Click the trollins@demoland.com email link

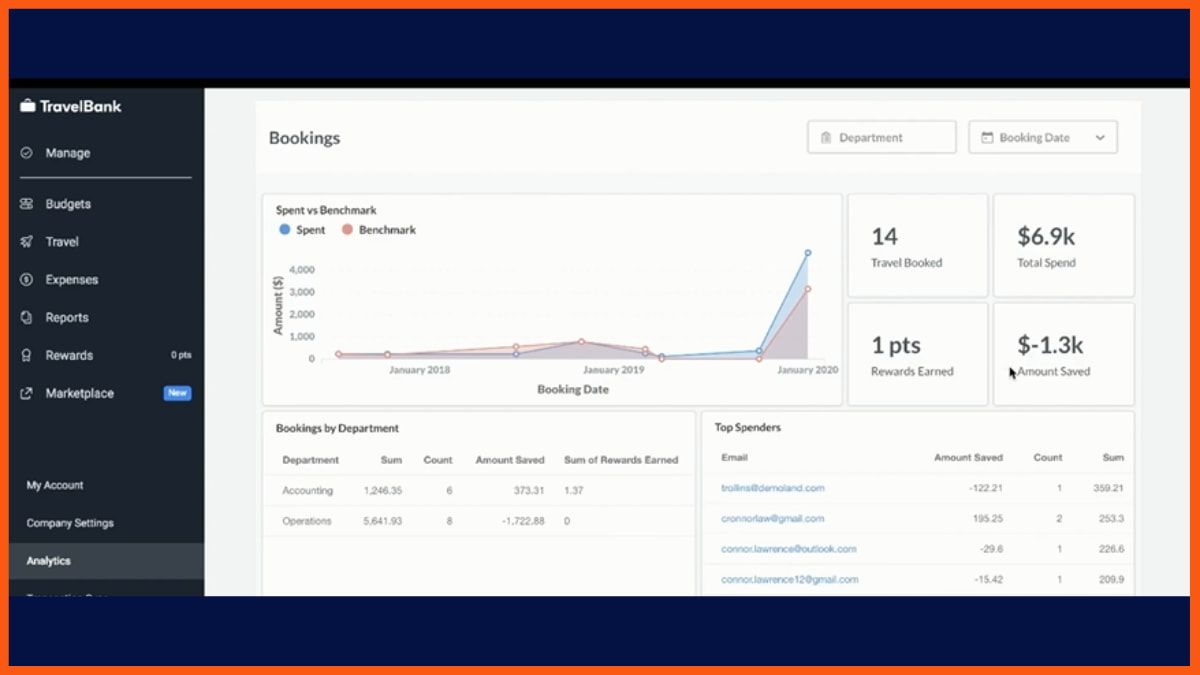tap(772, 488)
